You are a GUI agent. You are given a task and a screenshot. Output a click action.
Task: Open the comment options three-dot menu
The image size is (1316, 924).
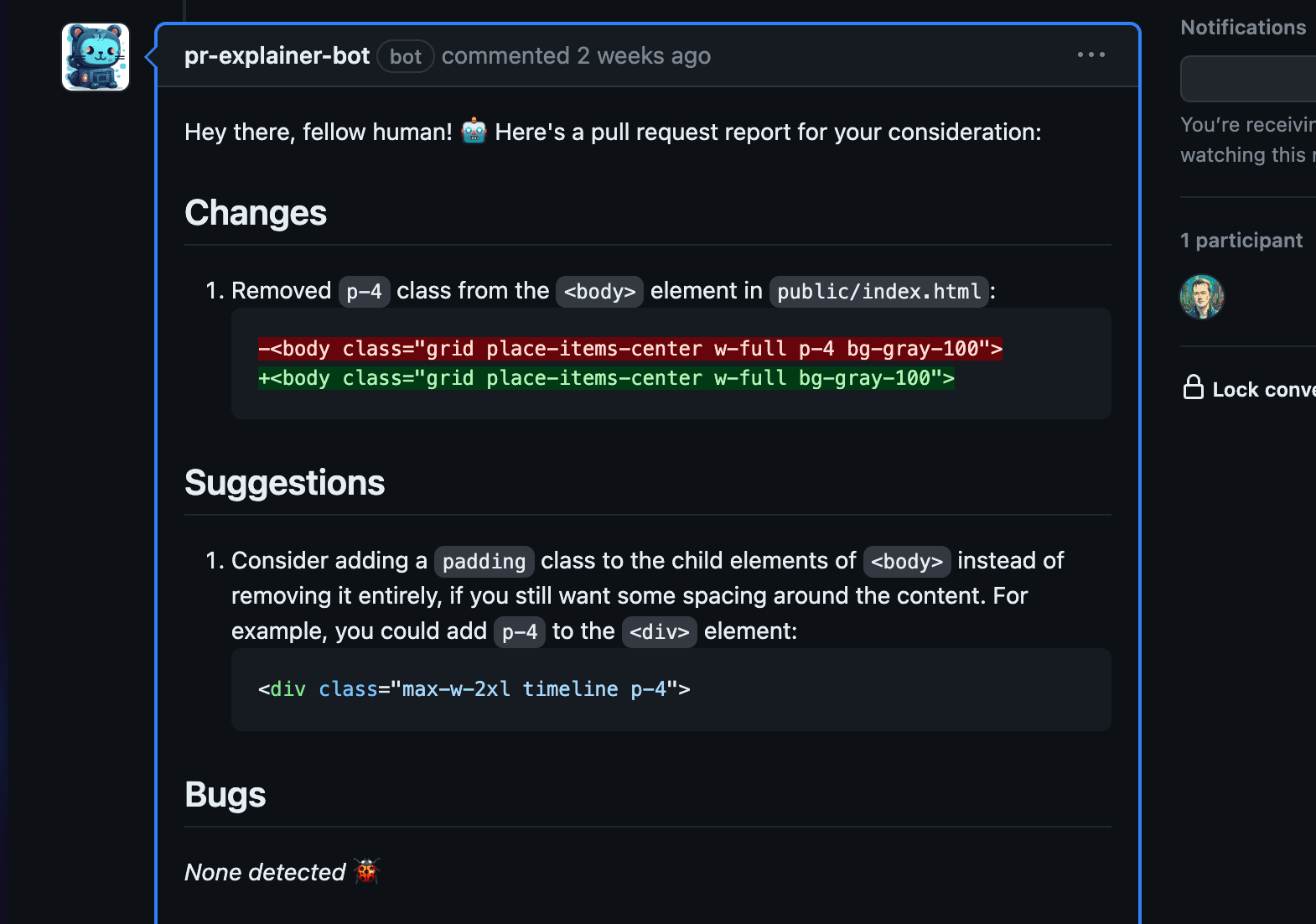point(1091,55)
